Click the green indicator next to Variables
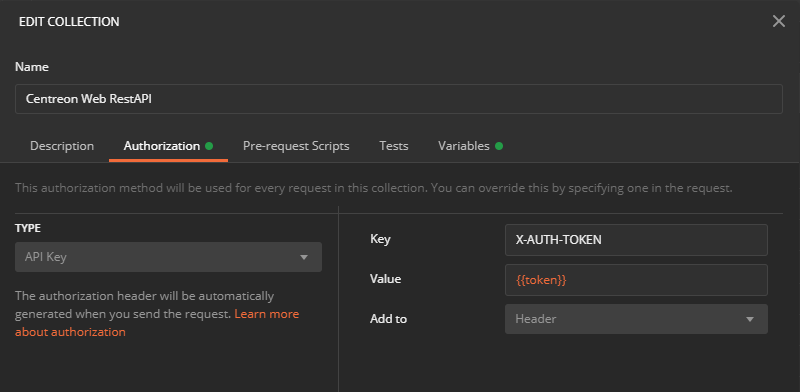Screen dimensions: 800x392 498,146
